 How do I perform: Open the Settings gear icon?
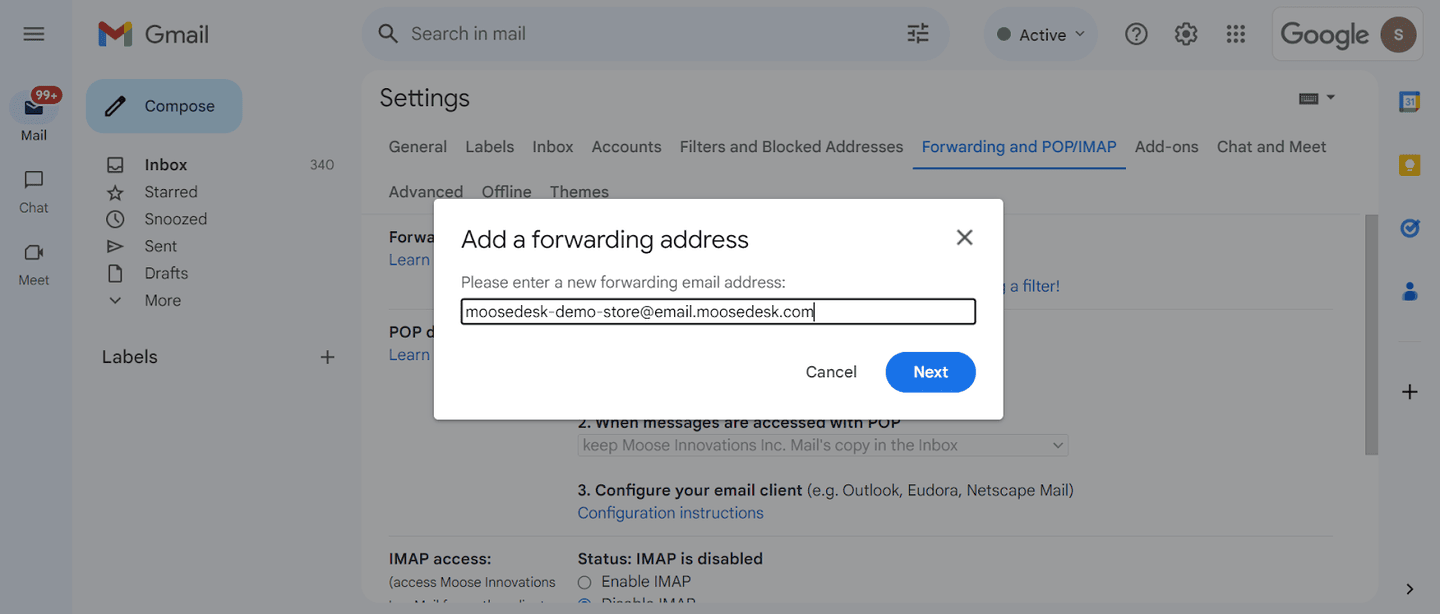tap(1186, 34)
